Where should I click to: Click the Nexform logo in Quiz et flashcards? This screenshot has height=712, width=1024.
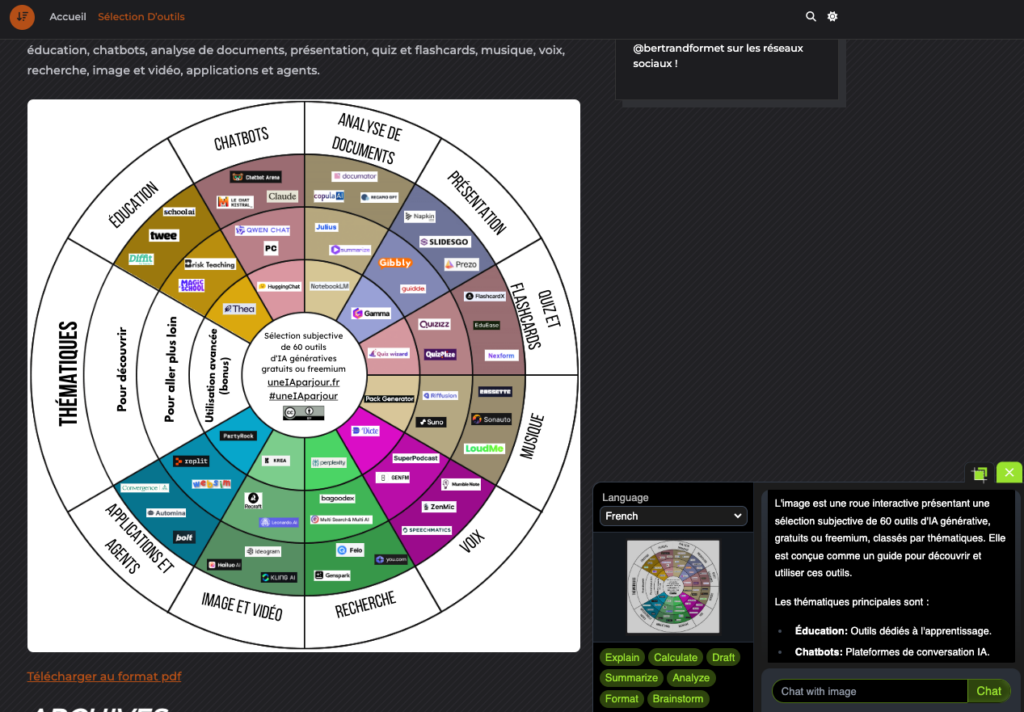[x=501, y=355]
